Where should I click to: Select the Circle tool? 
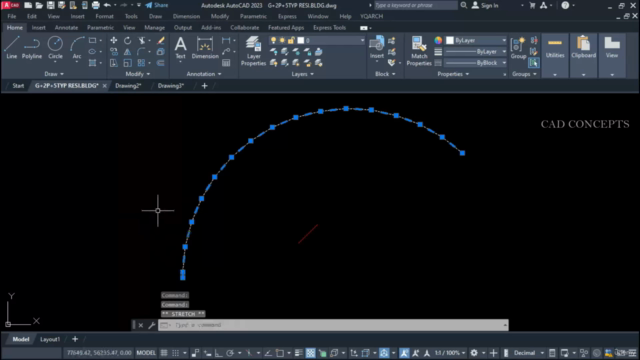[x=55, y=47]
